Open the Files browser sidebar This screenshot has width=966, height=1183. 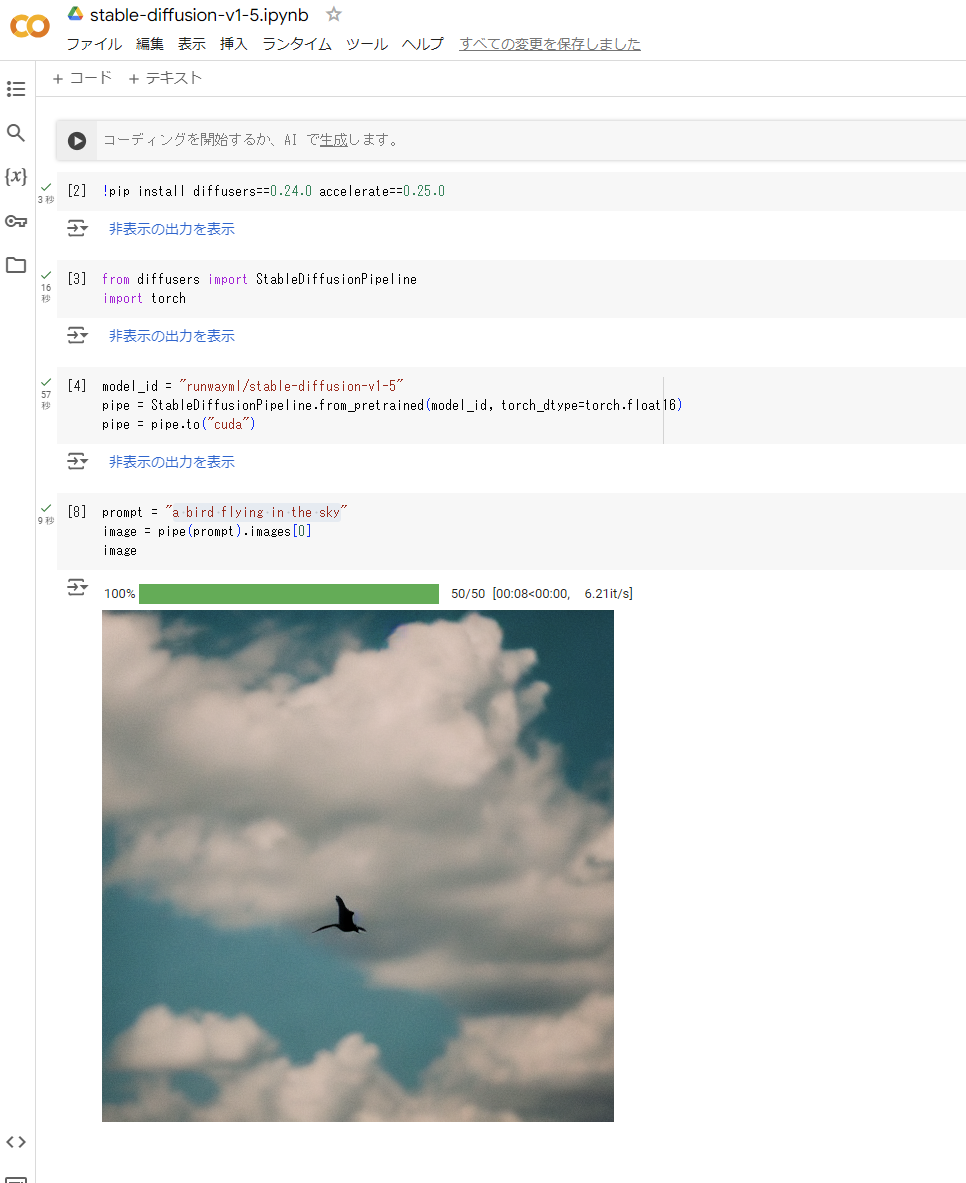[x=15, y=265]
